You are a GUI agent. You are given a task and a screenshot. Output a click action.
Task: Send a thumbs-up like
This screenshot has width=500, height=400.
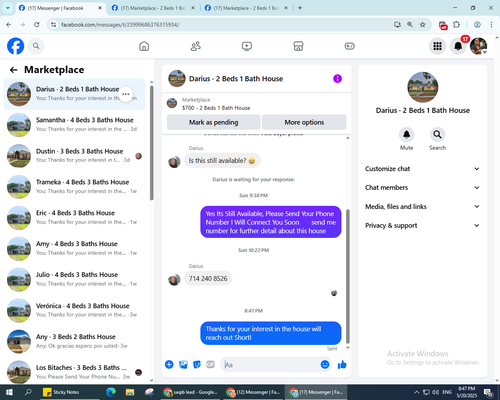click(342, 365)
